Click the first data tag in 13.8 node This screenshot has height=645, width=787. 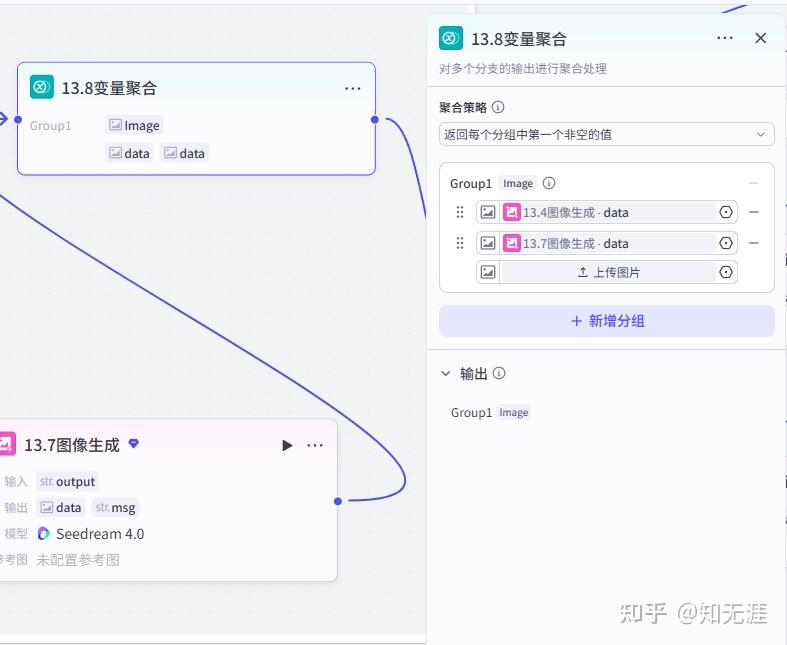click(129, 153)
